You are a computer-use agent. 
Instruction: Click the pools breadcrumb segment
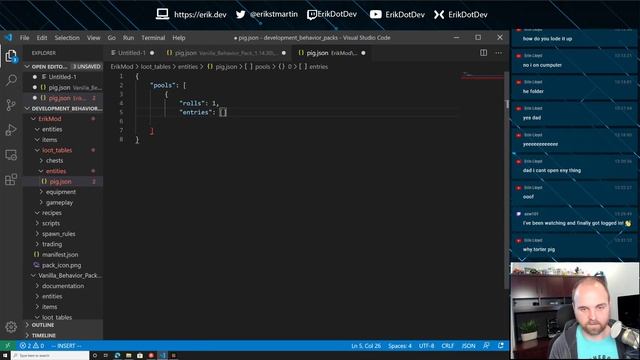(x=258, y=67)
